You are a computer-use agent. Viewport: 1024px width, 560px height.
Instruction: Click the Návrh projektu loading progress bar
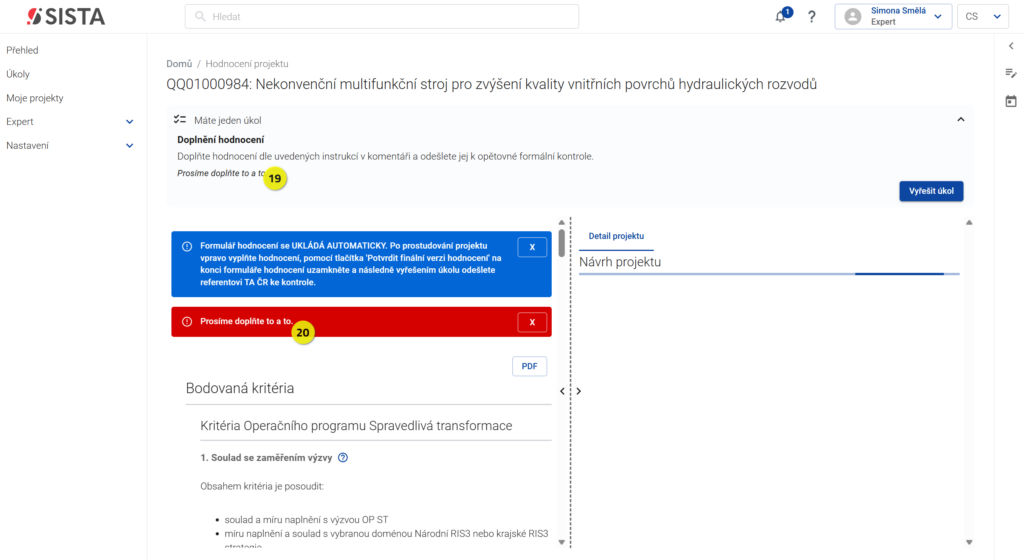click(x=769, y=273)
